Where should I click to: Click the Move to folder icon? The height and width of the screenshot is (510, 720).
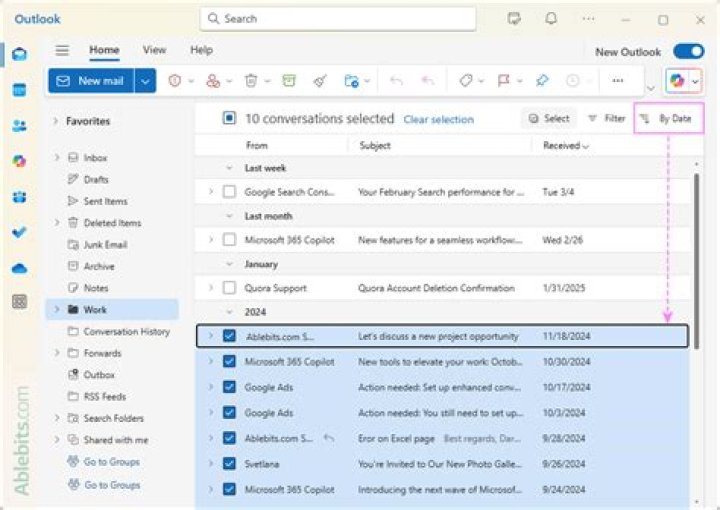pyautogui.click(x=351, y=81)
